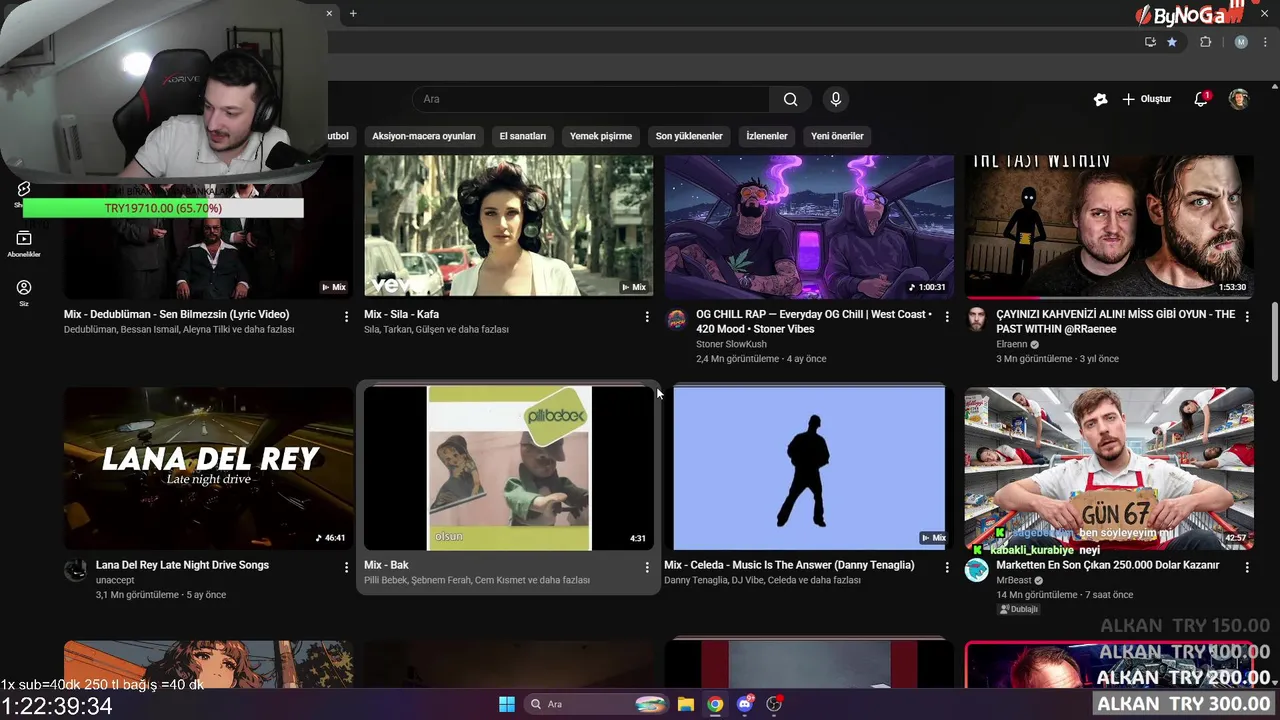Image resolution: width=1280 pixels, height=720 pixels.
Task: Select the Yemek pişirme filter chip
Action: click(x=601, y=136)
